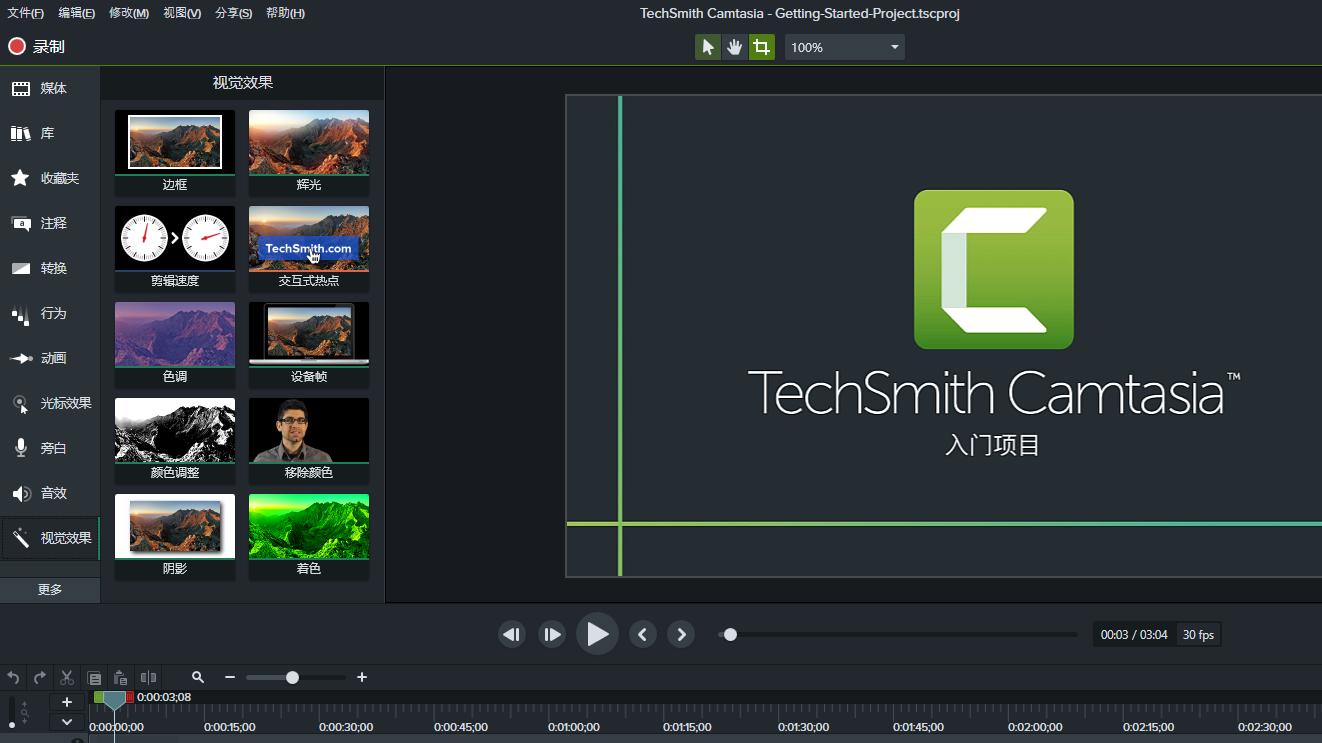Open the Annotations (注释) panel
Viewport: 1322px width, 743px height.
coord(50,223)
